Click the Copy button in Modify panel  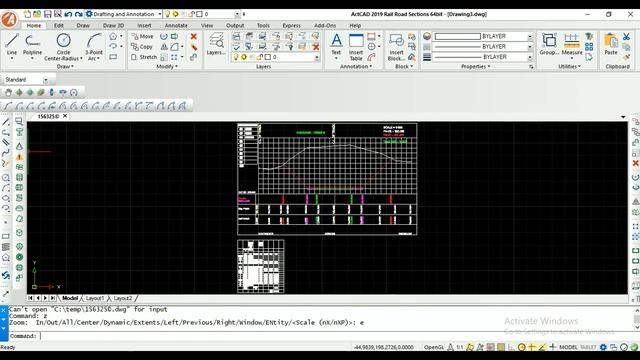(142, 47)
